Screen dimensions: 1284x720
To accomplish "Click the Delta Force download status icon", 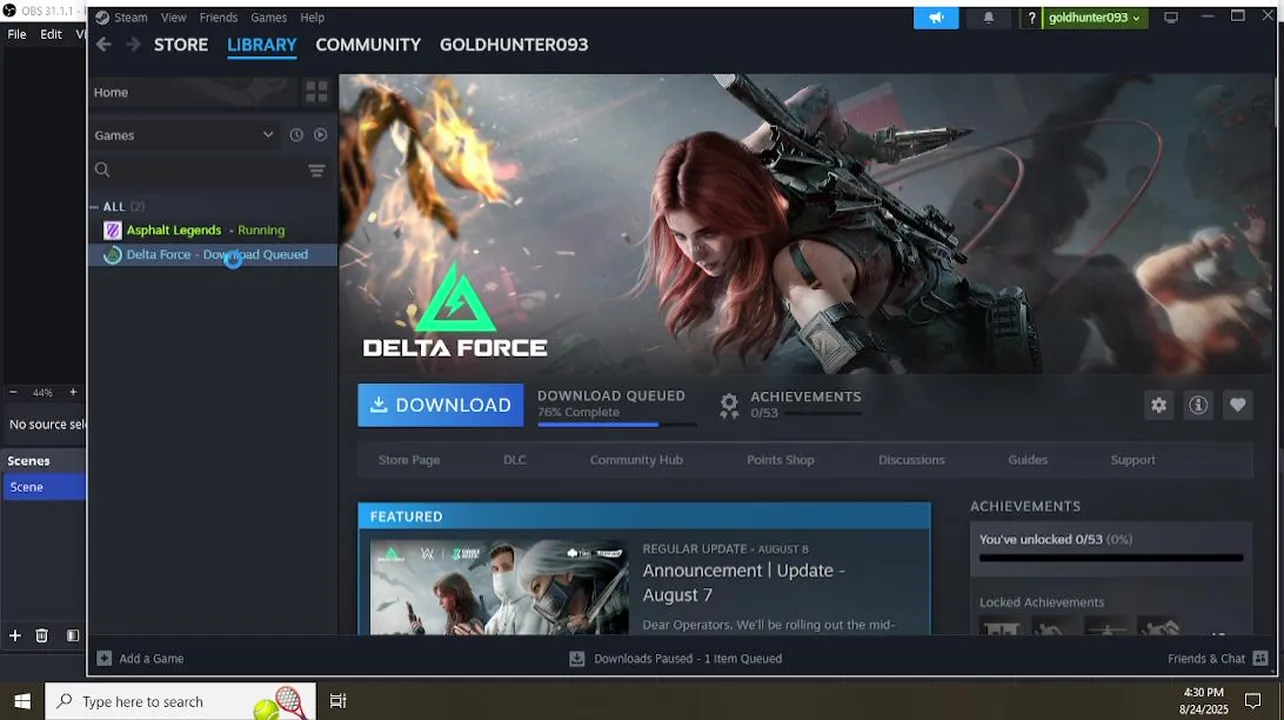I will point(113,255).
